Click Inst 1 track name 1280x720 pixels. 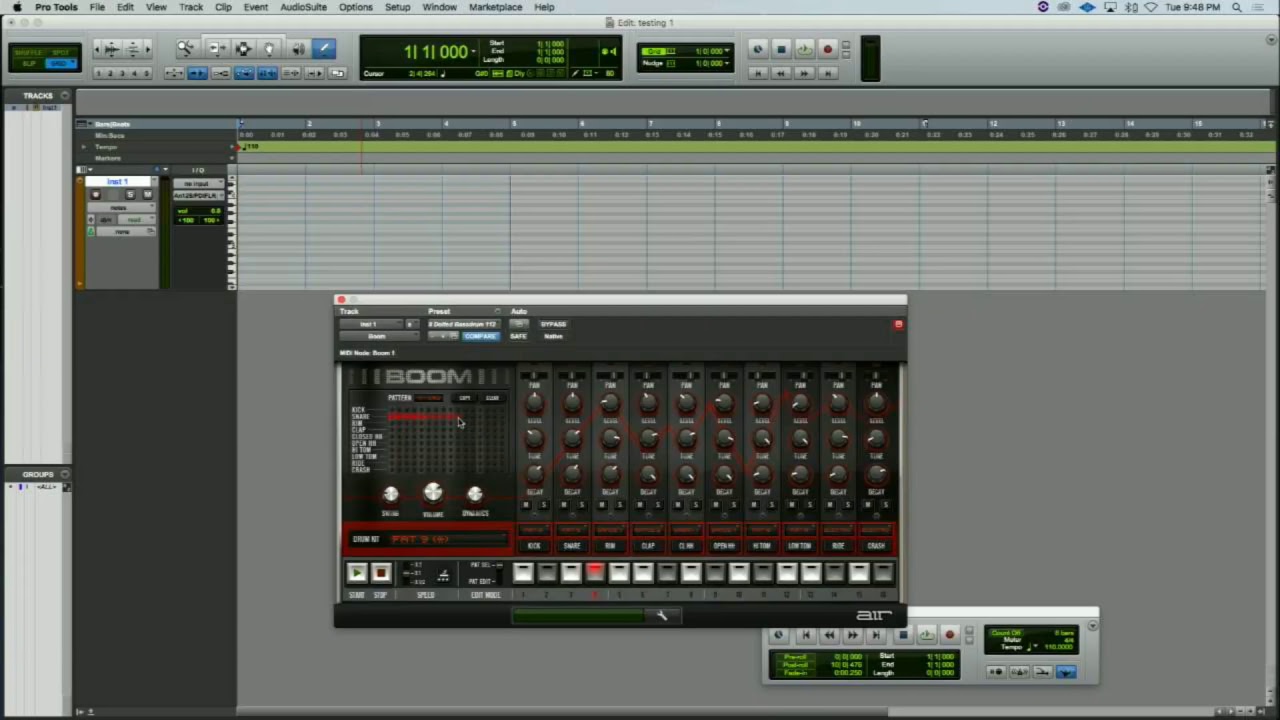(119, 182)
